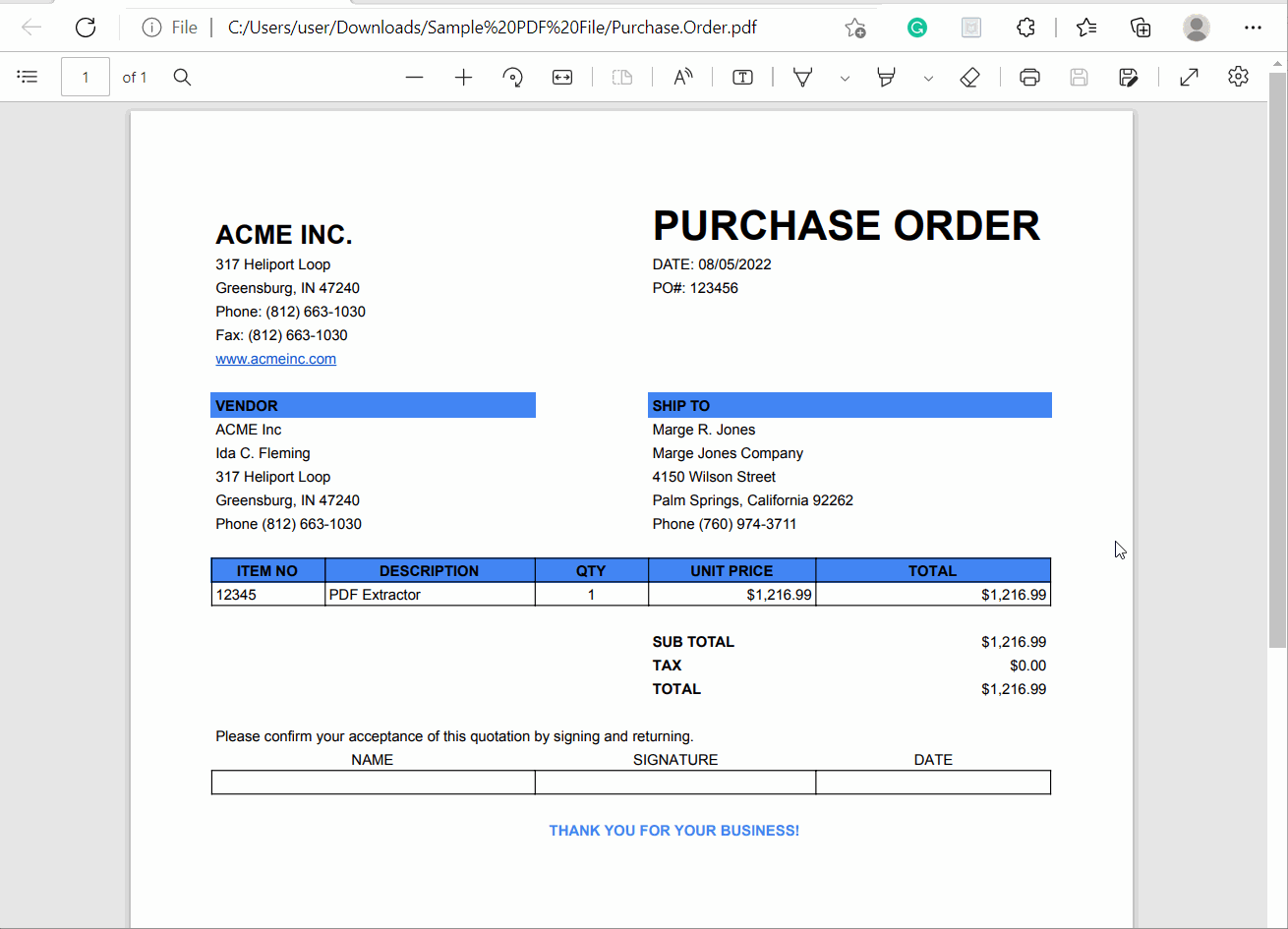Search the PDF with the magnifier icon
The height and width of the screenshot is (929, 1288).
point(182,77)
